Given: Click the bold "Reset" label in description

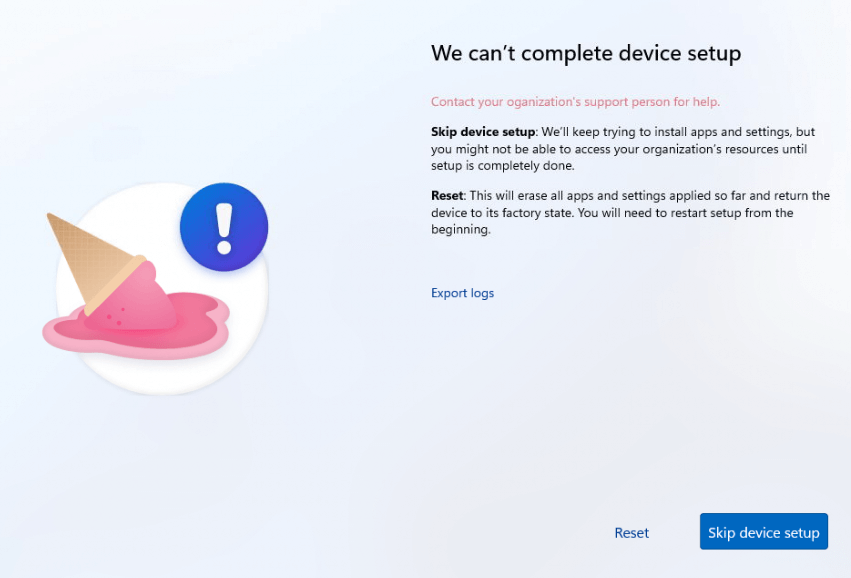Looking at the screenshot, I should (x=447, y=195).
